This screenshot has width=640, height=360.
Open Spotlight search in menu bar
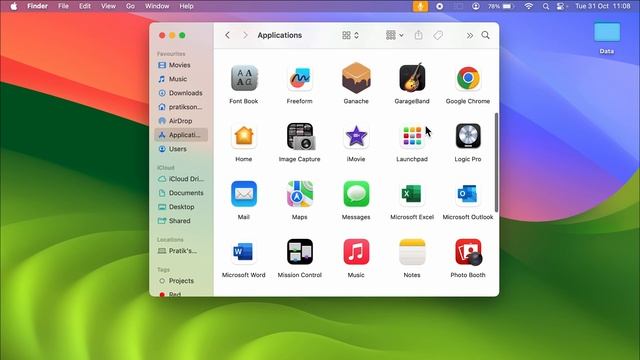[546, 6]
